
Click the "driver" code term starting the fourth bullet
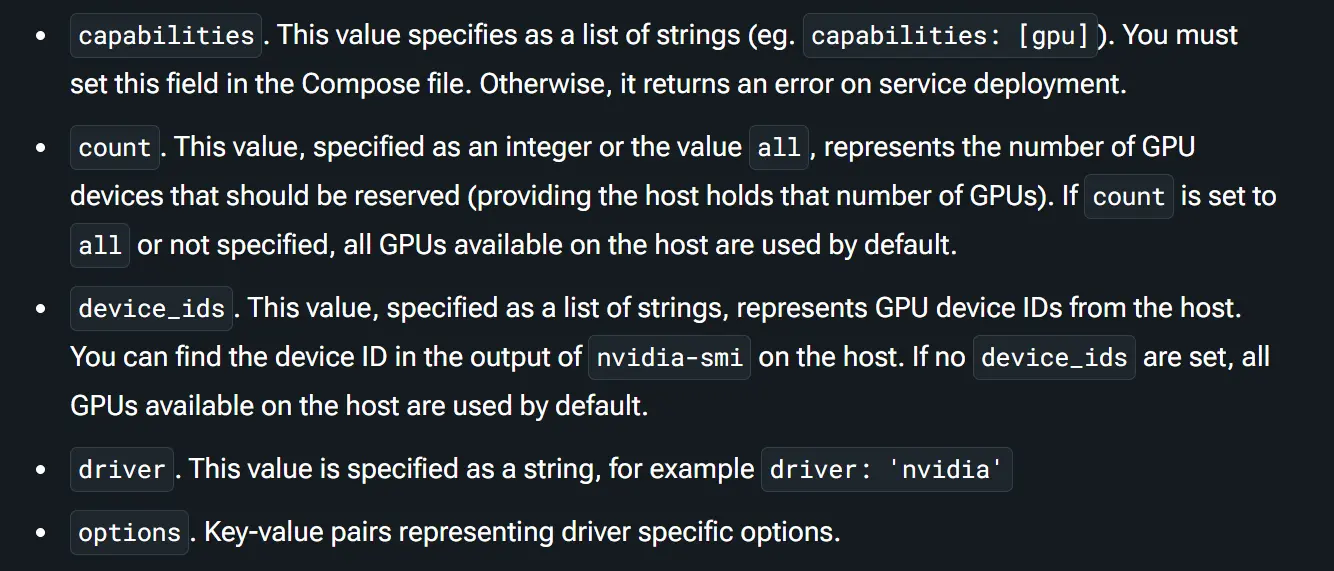122,469
